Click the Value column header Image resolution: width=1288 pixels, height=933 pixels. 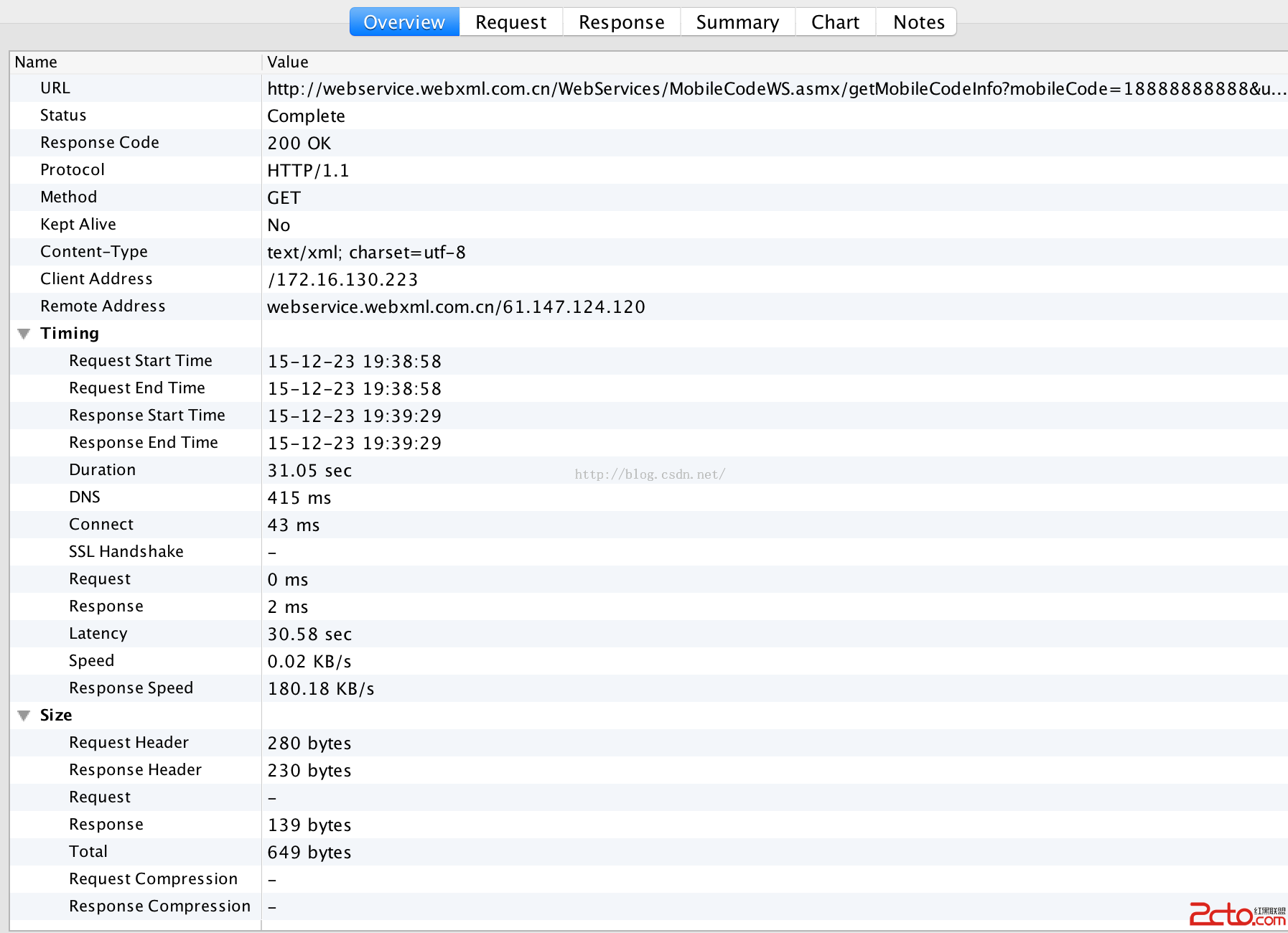click(x=287, y=62)
